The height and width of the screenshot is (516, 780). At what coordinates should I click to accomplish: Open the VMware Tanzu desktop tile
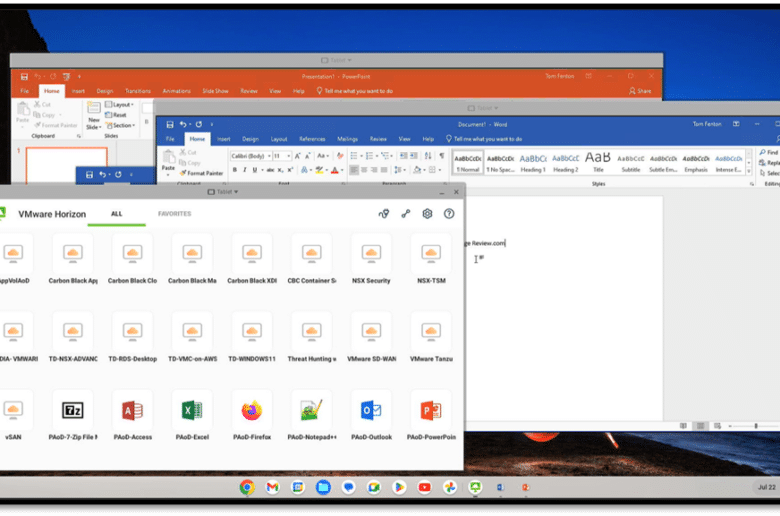(x=431, y=337)
